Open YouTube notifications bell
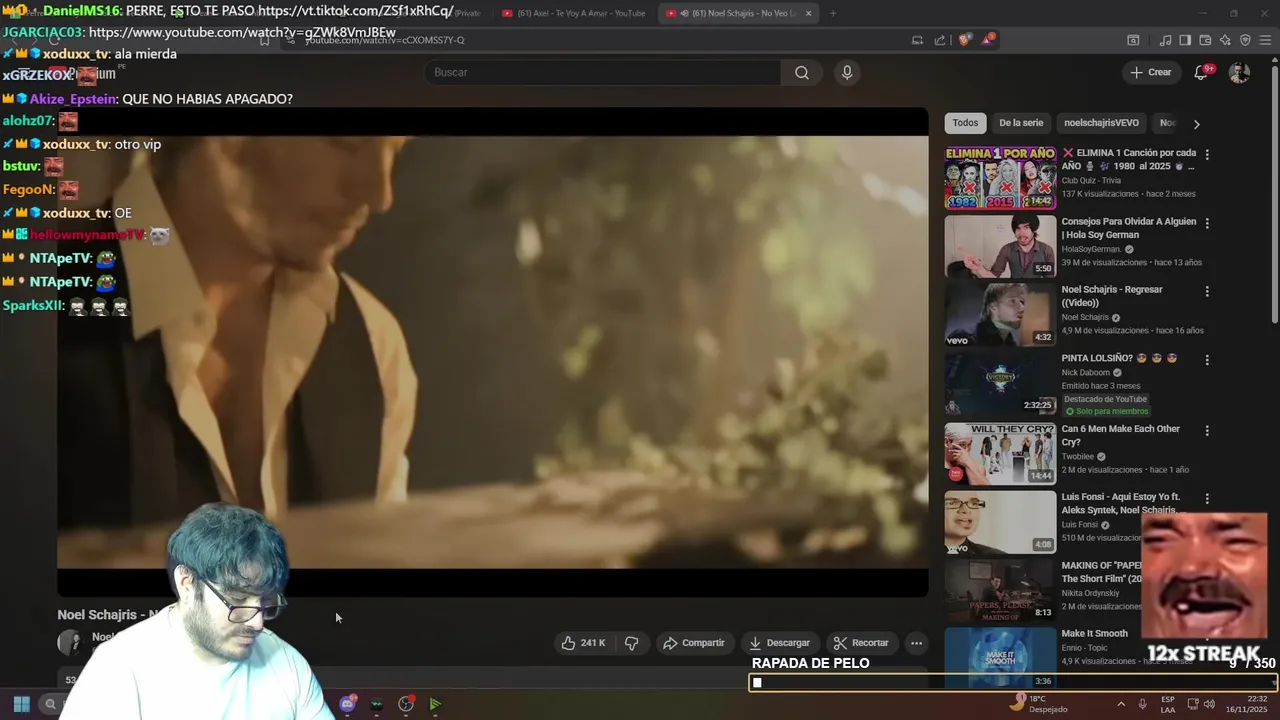 [x=1202, y=72]
